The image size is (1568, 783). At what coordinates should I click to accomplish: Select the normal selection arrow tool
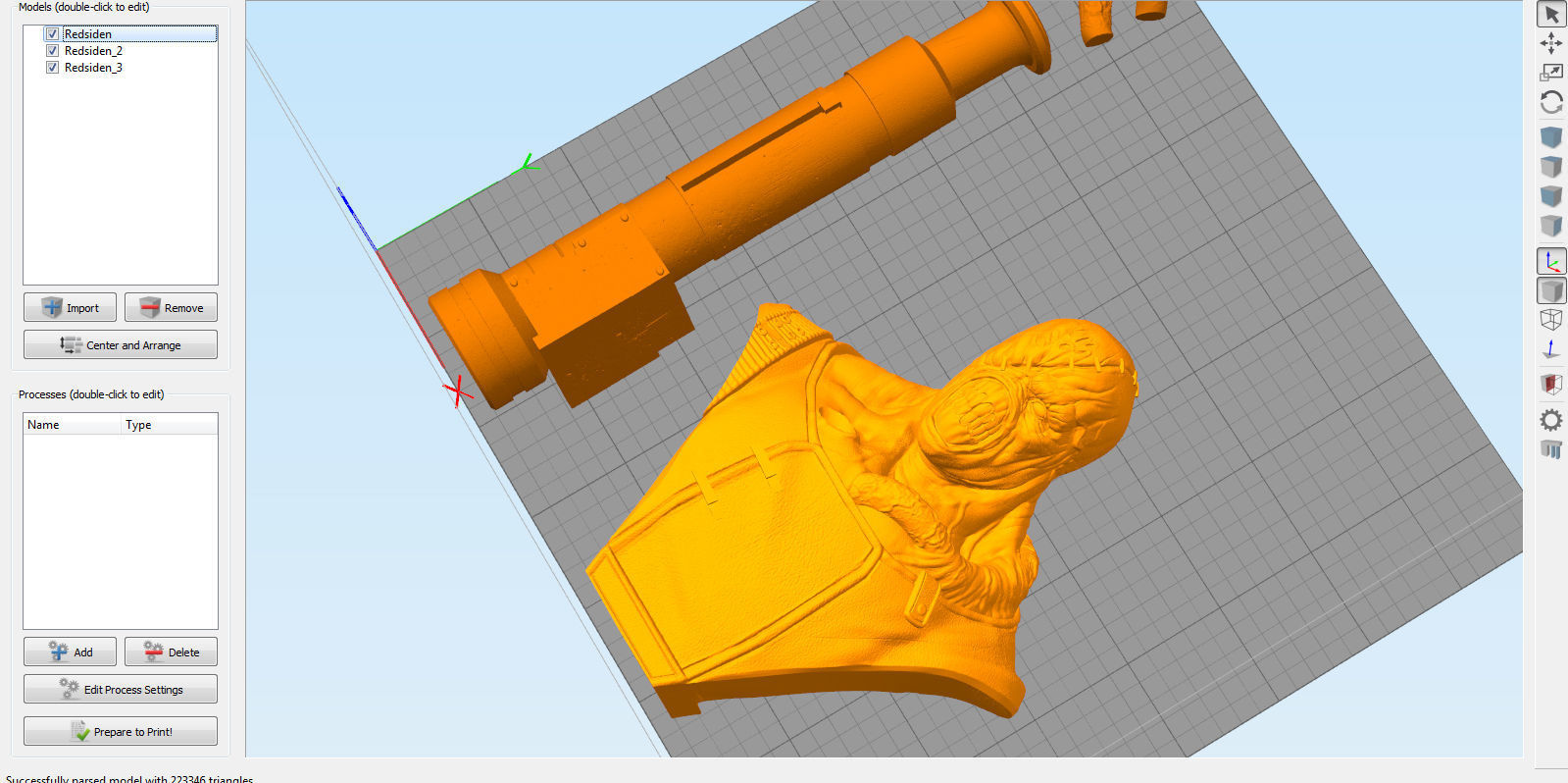pyautogui.click(x=1551, y=14)
